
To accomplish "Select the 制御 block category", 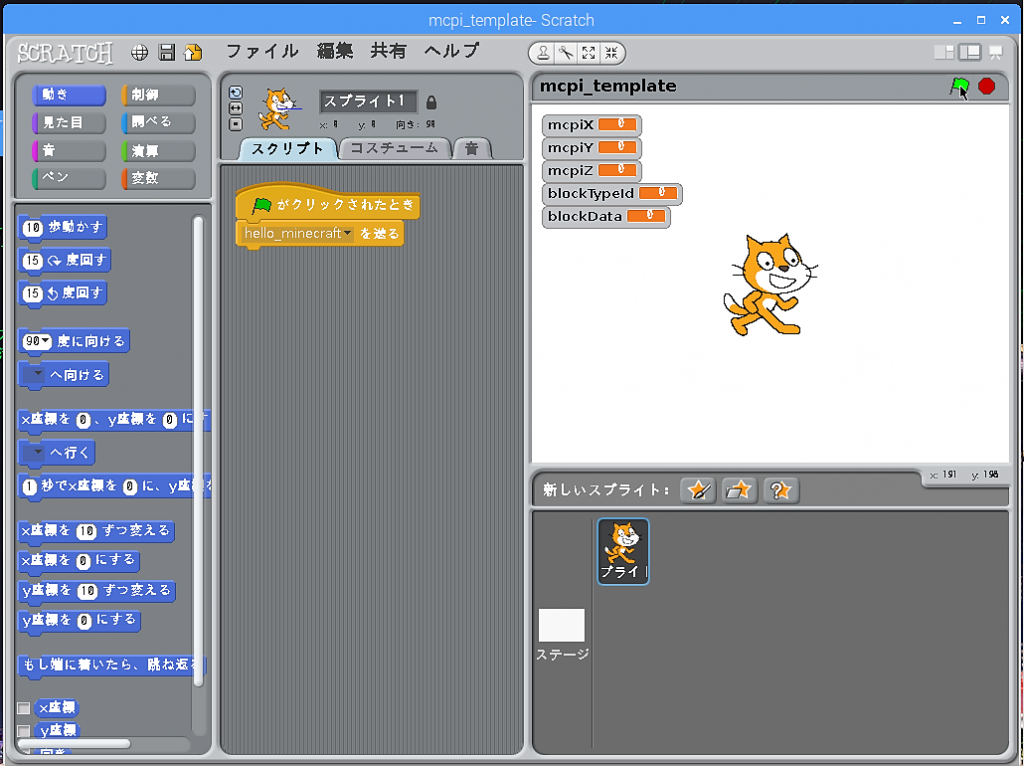I will pos(158,95).
